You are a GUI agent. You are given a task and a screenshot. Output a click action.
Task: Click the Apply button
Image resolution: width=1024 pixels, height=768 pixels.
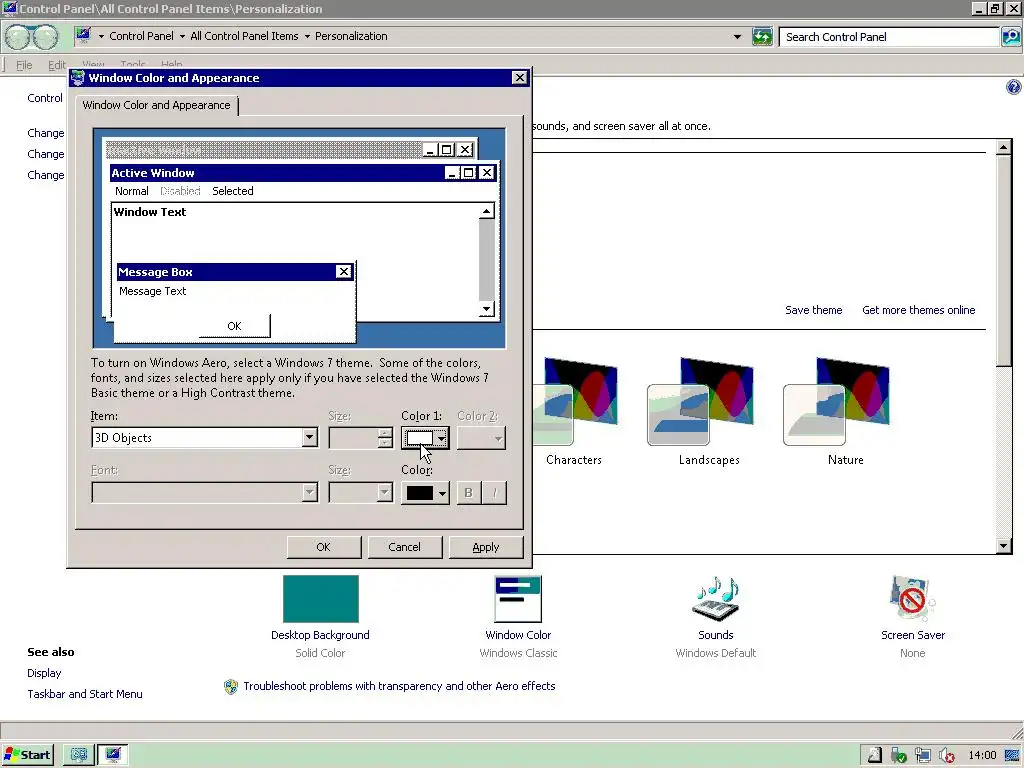pyautogui.click(x=485, y=547)
